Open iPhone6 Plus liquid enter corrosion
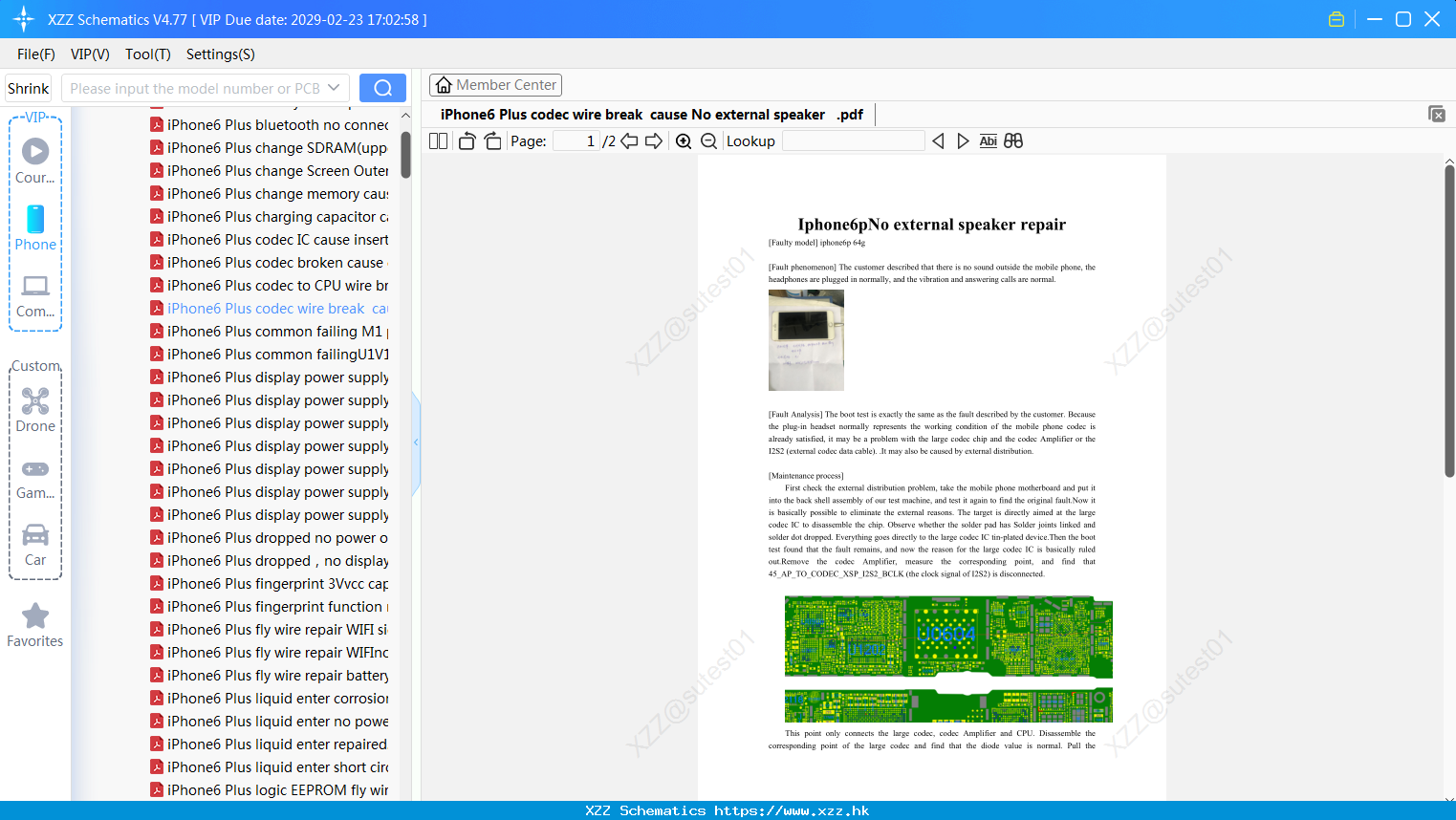The width and height of the screenshot is (1456, 820). click(270, 699)
